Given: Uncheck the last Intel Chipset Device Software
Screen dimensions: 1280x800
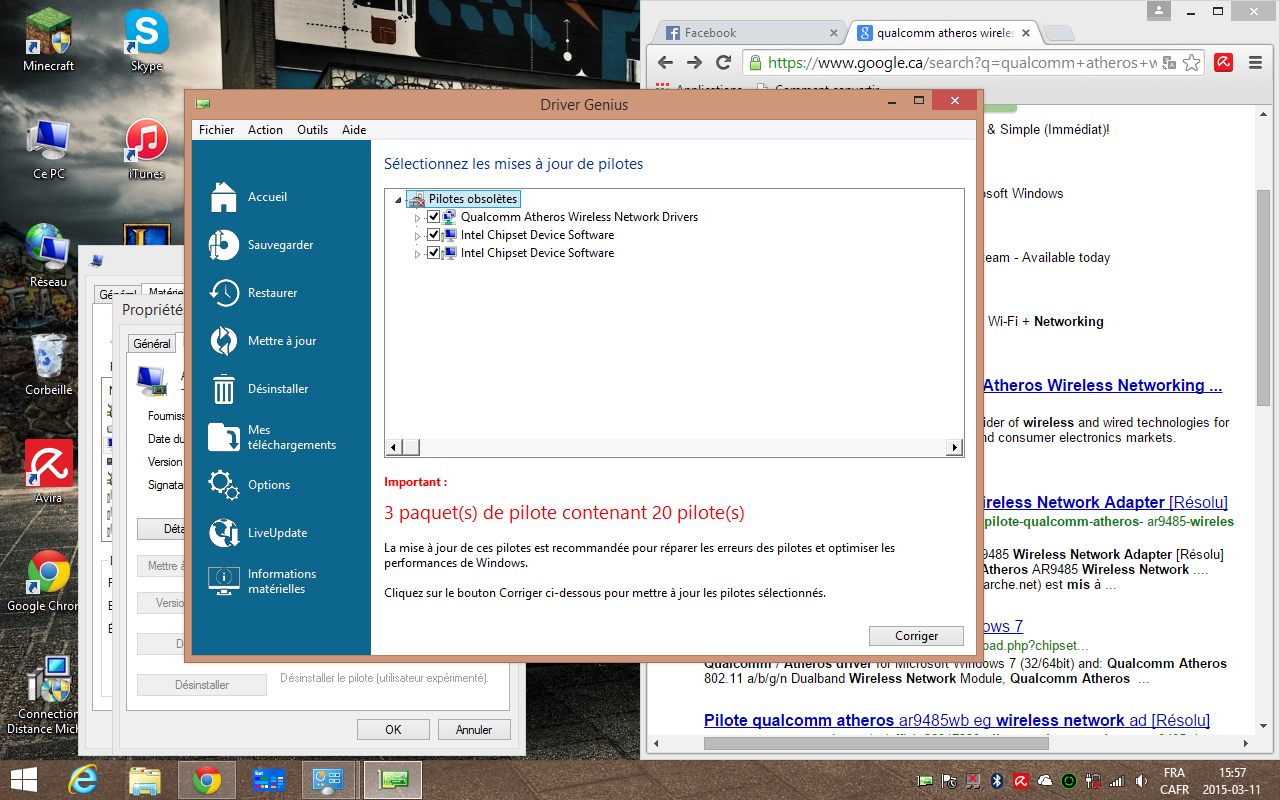Looking at the screenshot, I should click(433, 253).
